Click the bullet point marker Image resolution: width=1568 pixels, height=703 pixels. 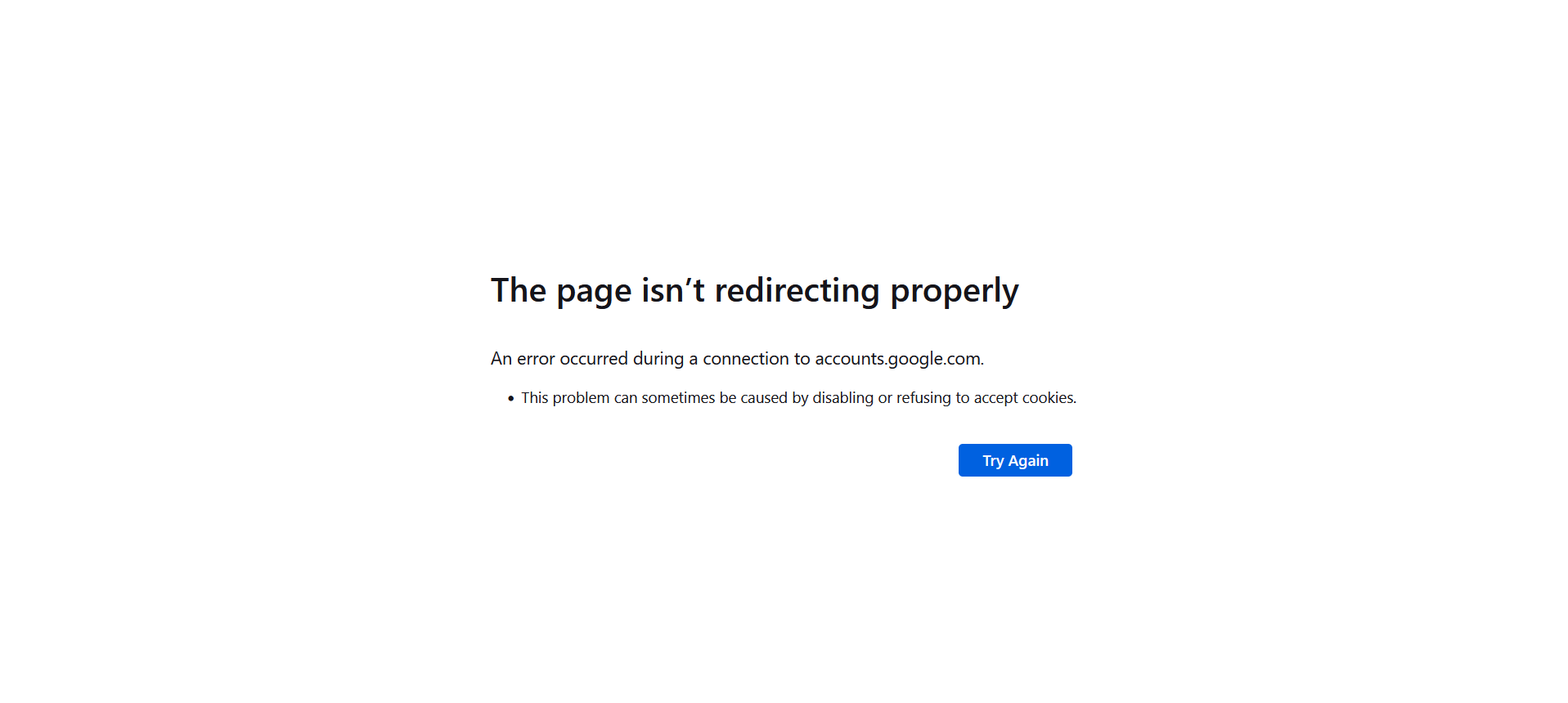(510, 399)
